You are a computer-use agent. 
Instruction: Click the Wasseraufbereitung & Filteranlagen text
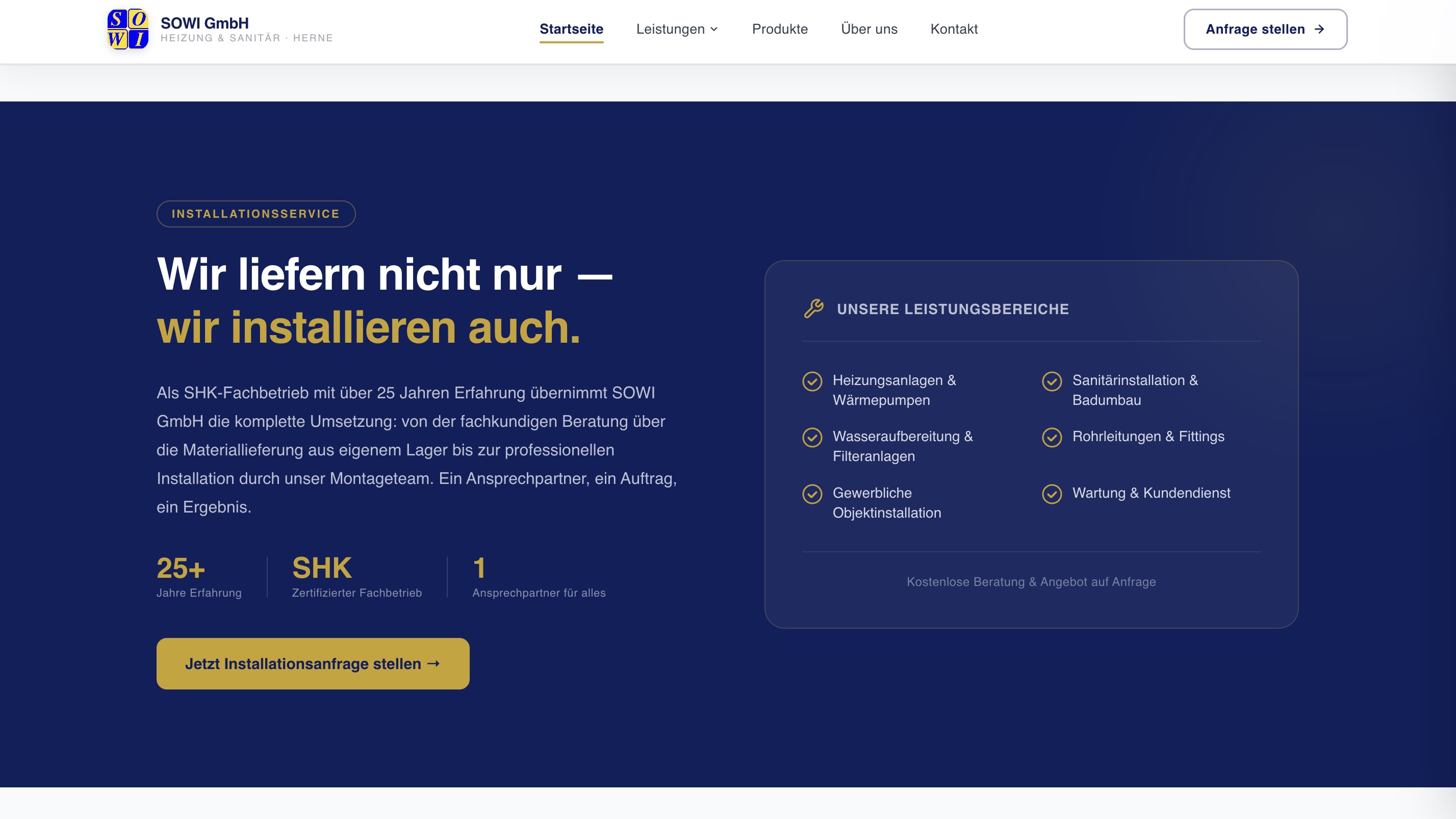pos(903,446)
